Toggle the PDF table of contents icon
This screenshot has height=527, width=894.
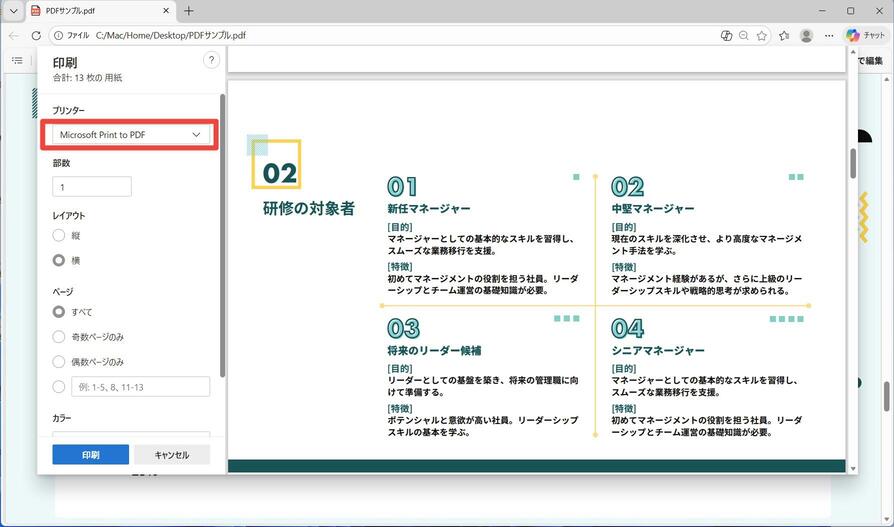[18, 60]
